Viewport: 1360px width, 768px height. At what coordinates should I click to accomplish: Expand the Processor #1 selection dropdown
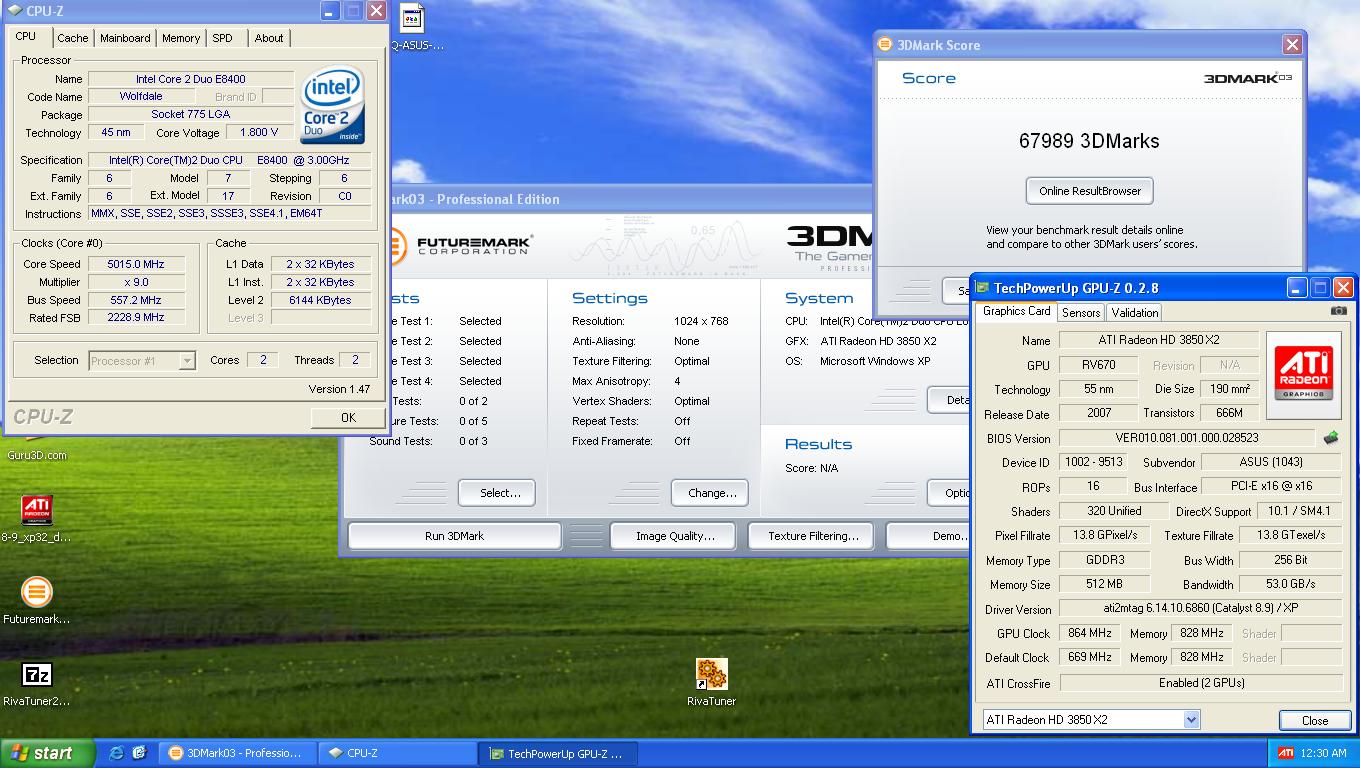(187, 361)
